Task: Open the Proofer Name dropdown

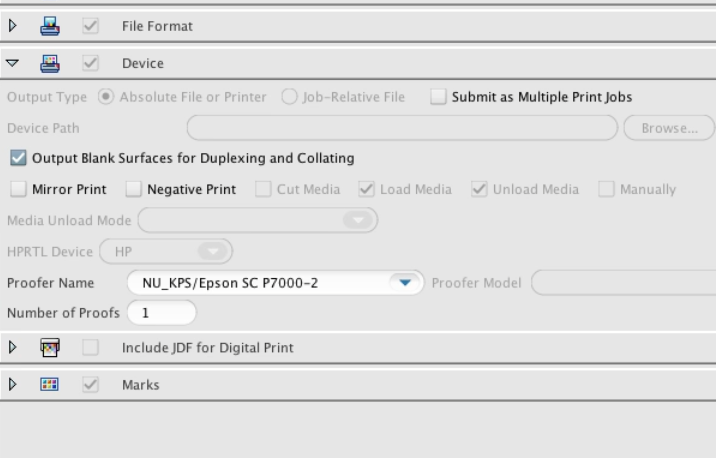Action: coord(276,283)
